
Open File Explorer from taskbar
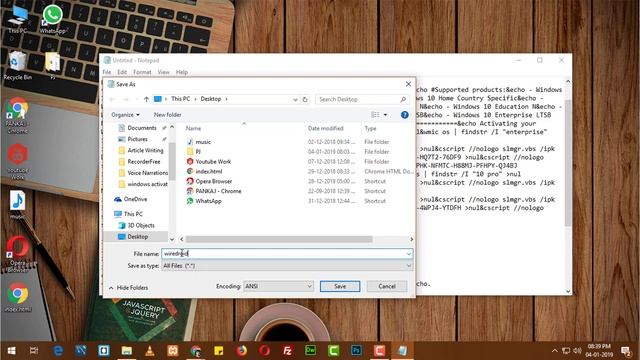(127, 351)
